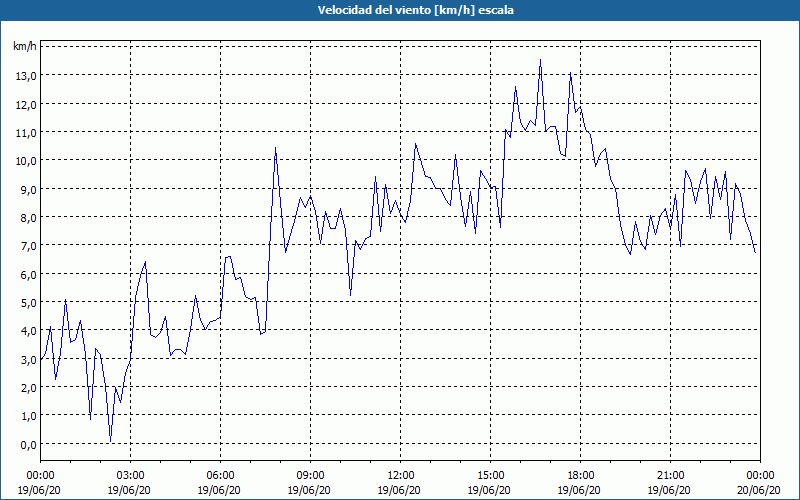Image resolution: width=800 pixels, height=500 pixels.
Task: Click the '11,0' y-axis label
Action: [27, 132]
